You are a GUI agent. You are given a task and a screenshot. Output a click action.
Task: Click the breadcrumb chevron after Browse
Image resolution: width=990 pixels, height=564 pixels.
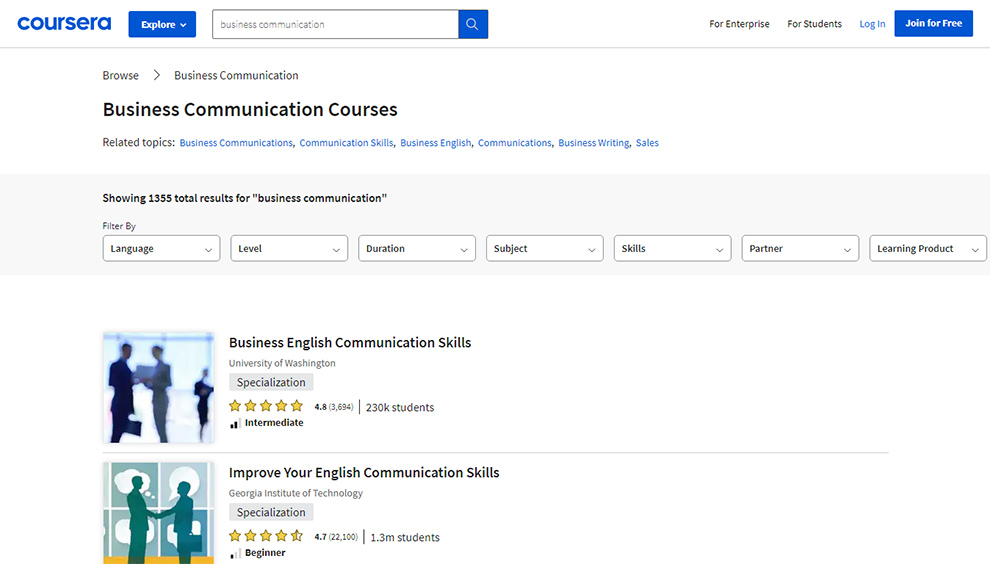(157, 75)
